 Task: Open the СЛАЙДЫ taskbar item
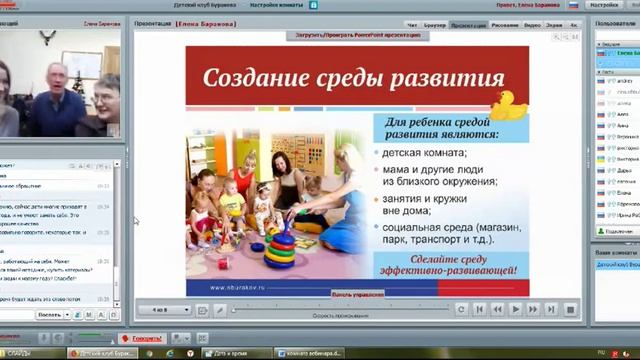(32, 353)
